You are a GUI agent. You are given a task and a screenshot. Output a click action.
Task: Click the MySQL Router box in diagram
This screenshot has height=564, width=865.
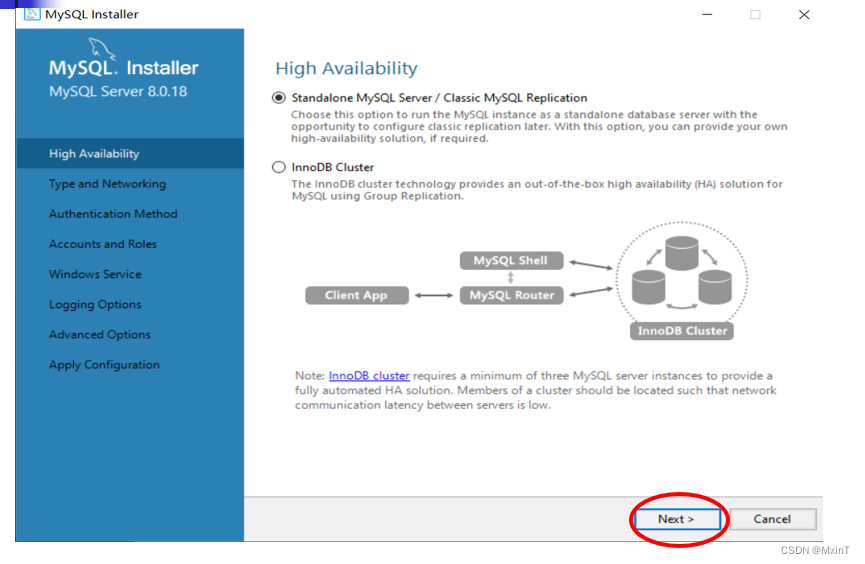tap(511, 295)
